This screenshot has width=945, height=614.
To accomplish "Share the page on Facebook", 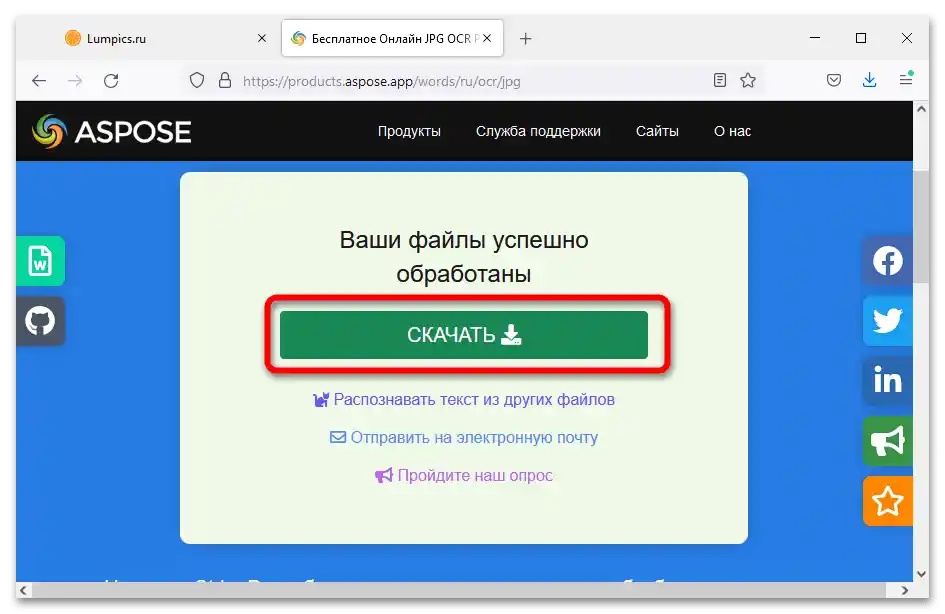I will tap(888, 261).
